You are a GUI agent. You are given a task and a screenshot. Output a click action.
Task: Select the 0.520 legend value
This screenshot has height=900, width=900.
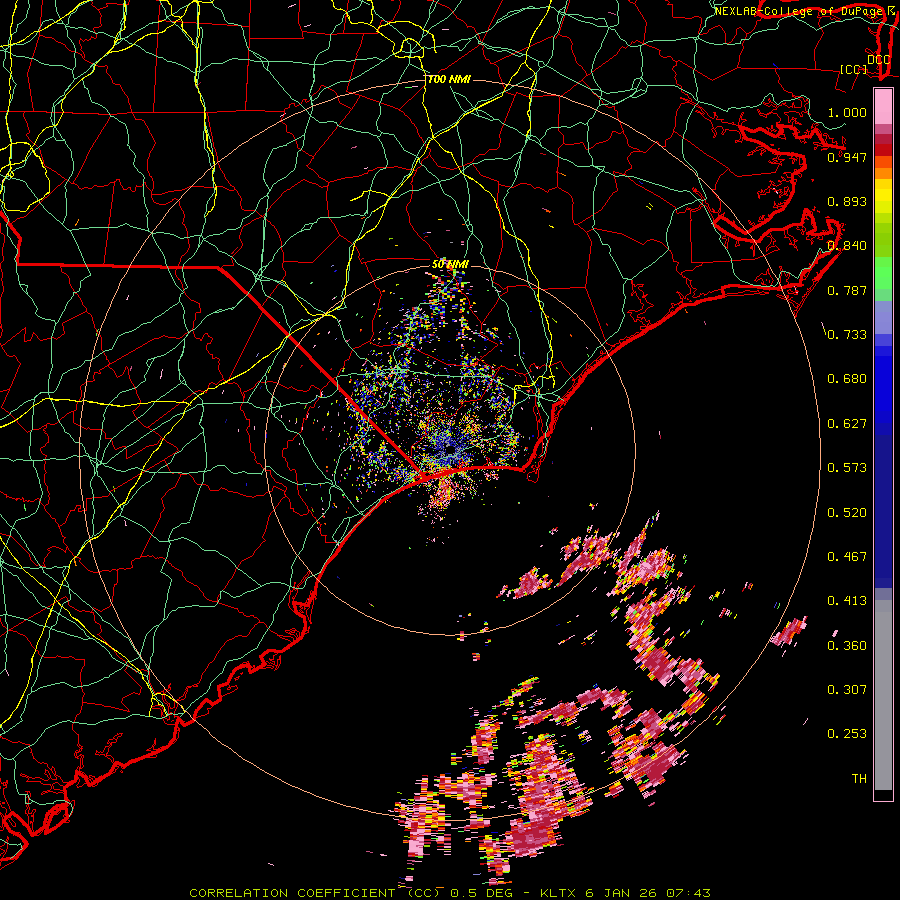coord(847,513)
